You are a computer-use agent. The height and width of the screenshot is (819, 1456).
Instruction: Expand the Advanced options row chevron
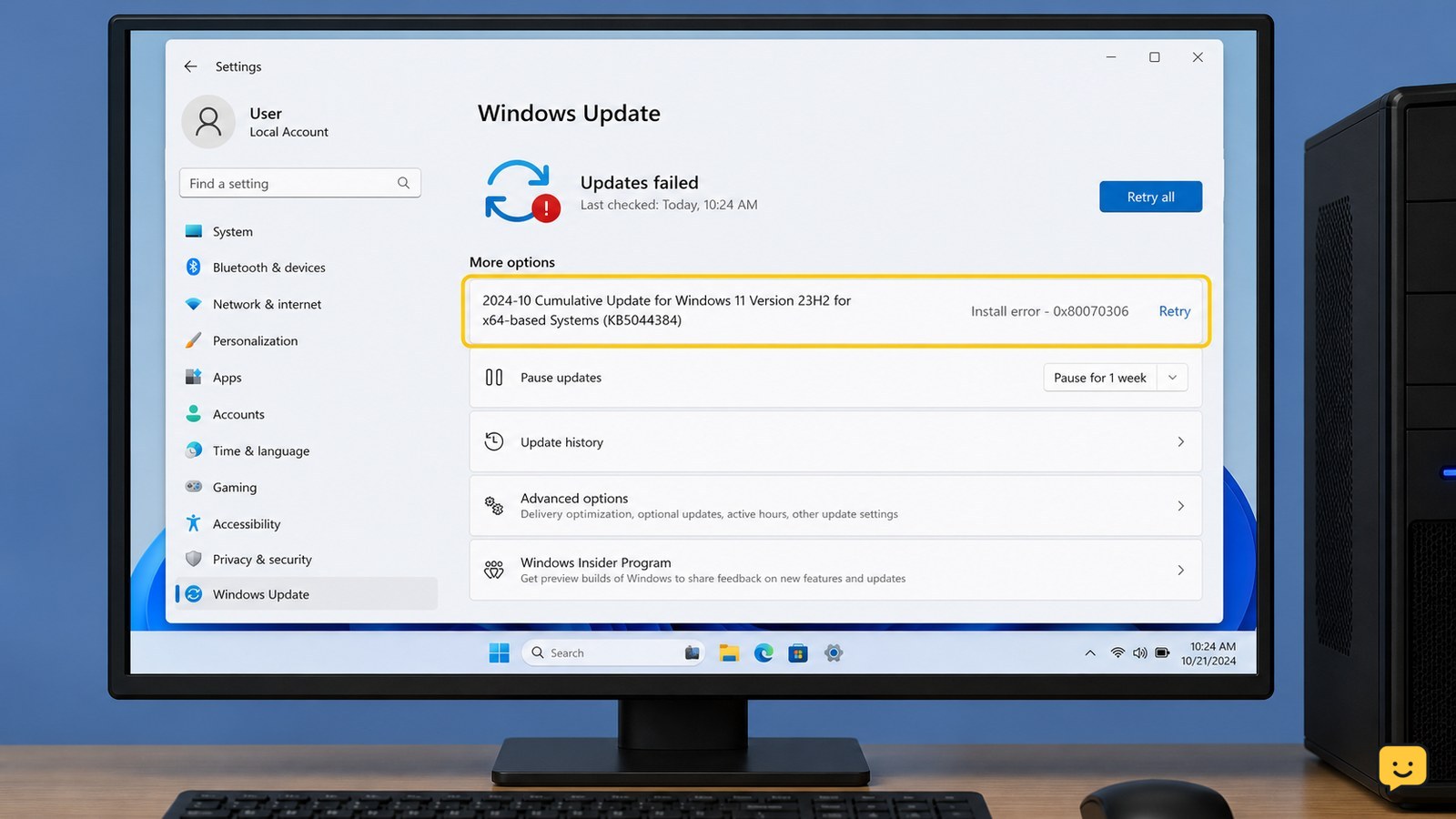coord(1180,506)
